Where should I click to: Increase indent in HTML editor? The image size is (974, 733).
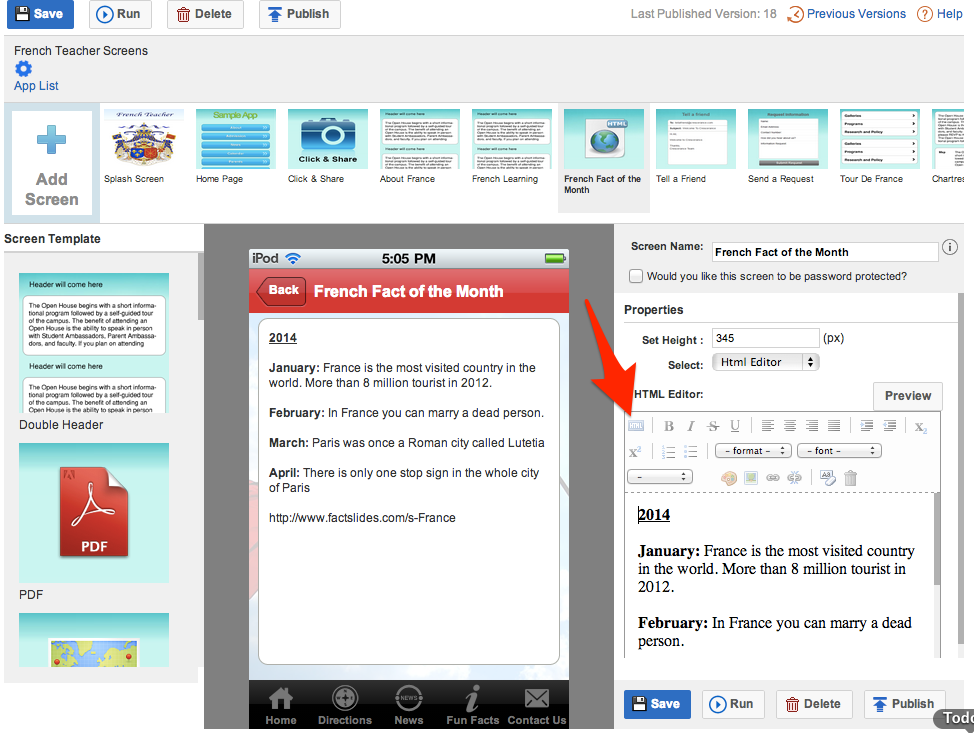click(x=867, y=426)
